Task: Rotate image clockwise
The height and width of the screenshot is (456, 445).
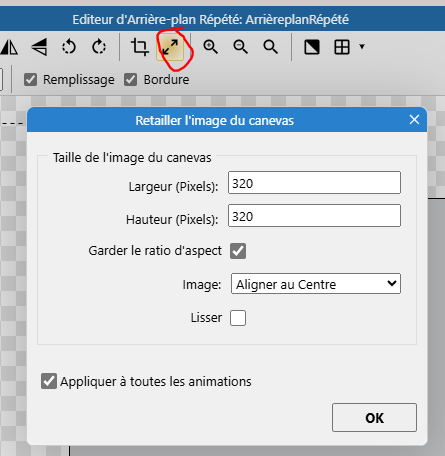Action: coord(99,47)
